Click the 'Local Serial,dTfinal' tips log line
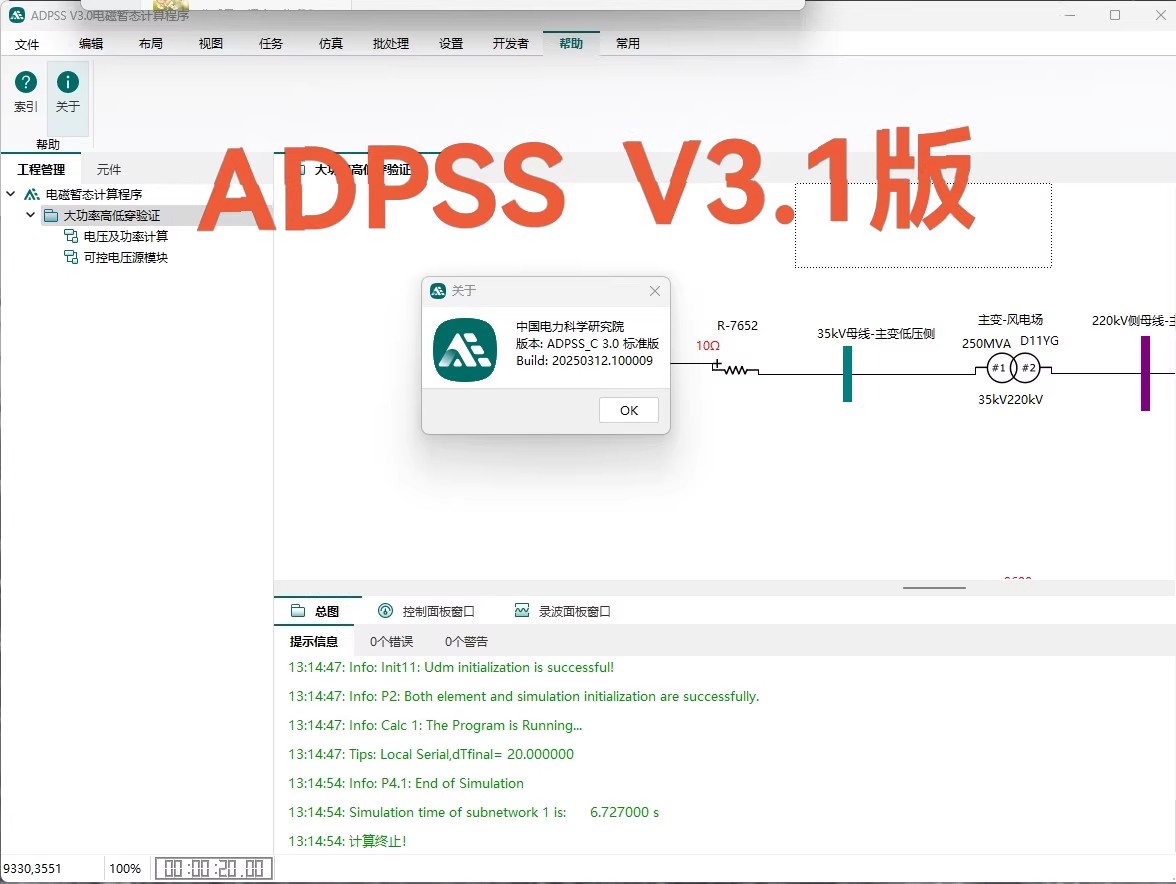The image size is (1176, 884). coord(430,754)
